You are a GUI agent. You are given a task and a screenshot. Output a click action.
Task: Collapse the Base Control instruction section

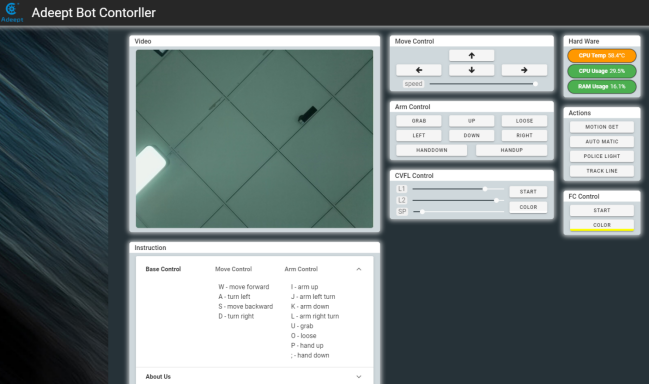pos(359,269)
